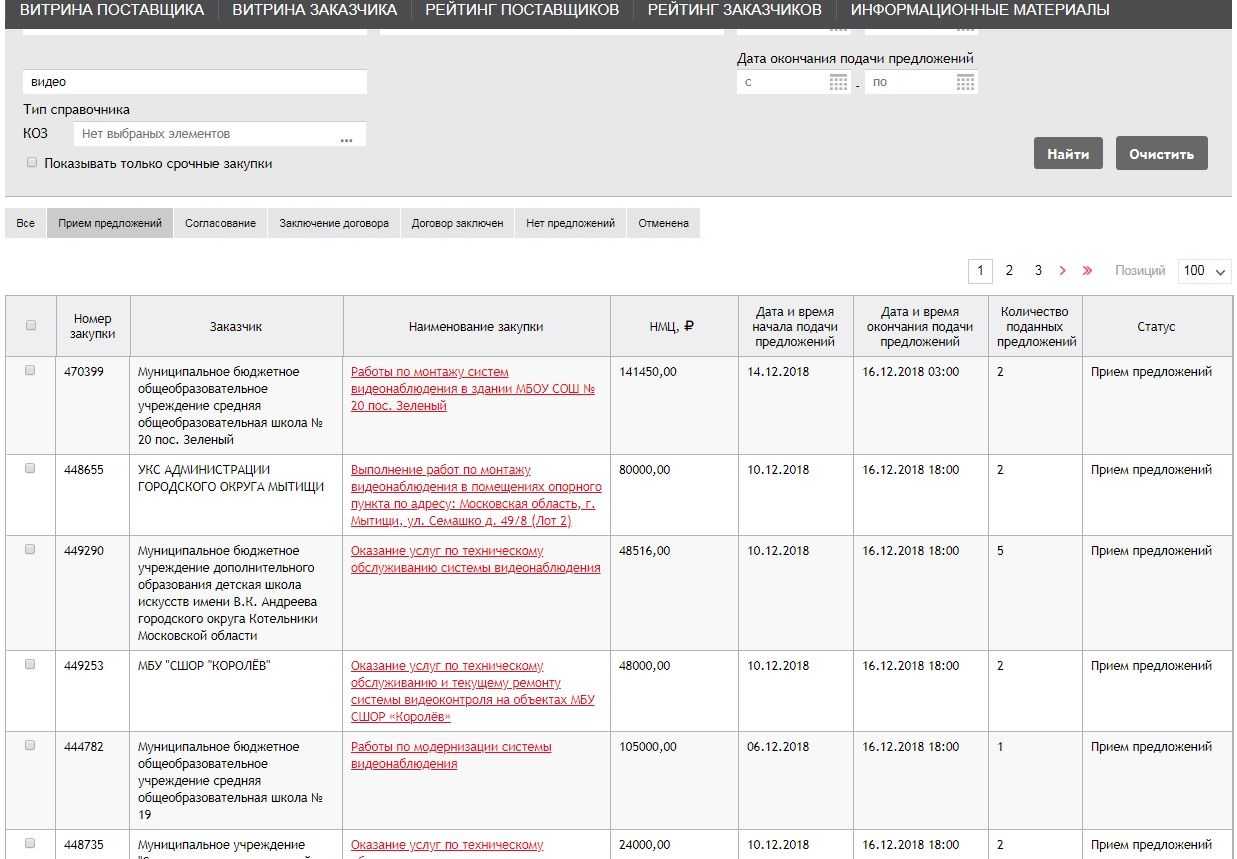Select the Договор заключен tab
The height and width of the screenshot is (859, 1237).
[457, 224]
